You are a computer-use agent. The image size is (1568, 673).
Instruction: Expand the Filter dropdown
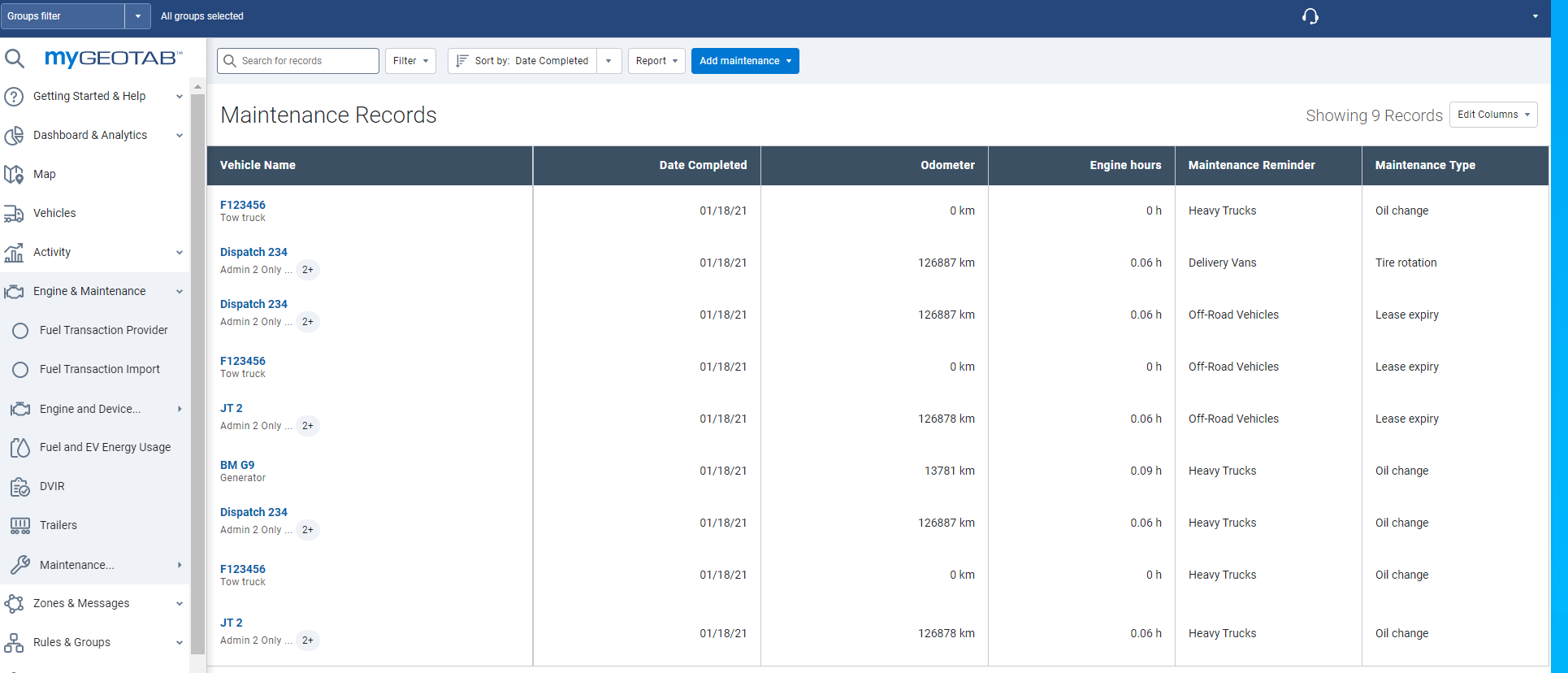pos(410,61)
